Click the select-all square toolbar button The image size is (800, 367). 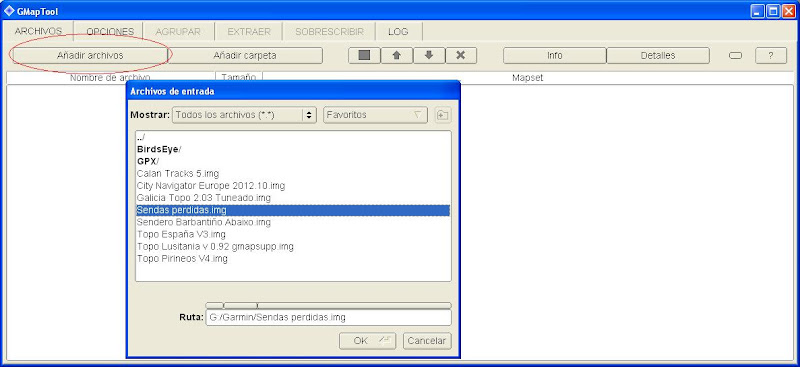click(364, 56)
